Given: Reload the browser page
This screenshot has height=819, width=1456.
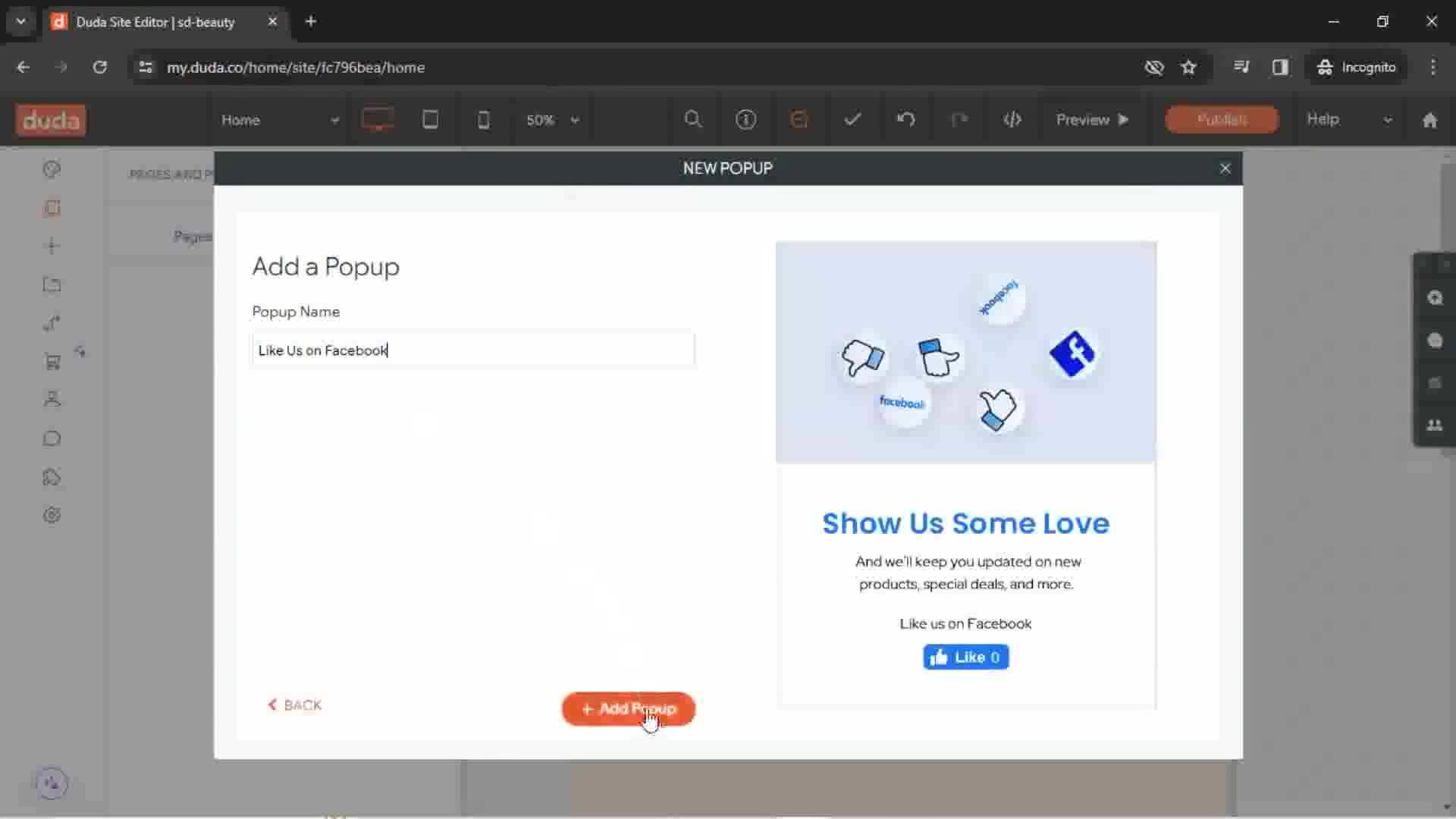Looking at the screenshot, I should [99, 67].
